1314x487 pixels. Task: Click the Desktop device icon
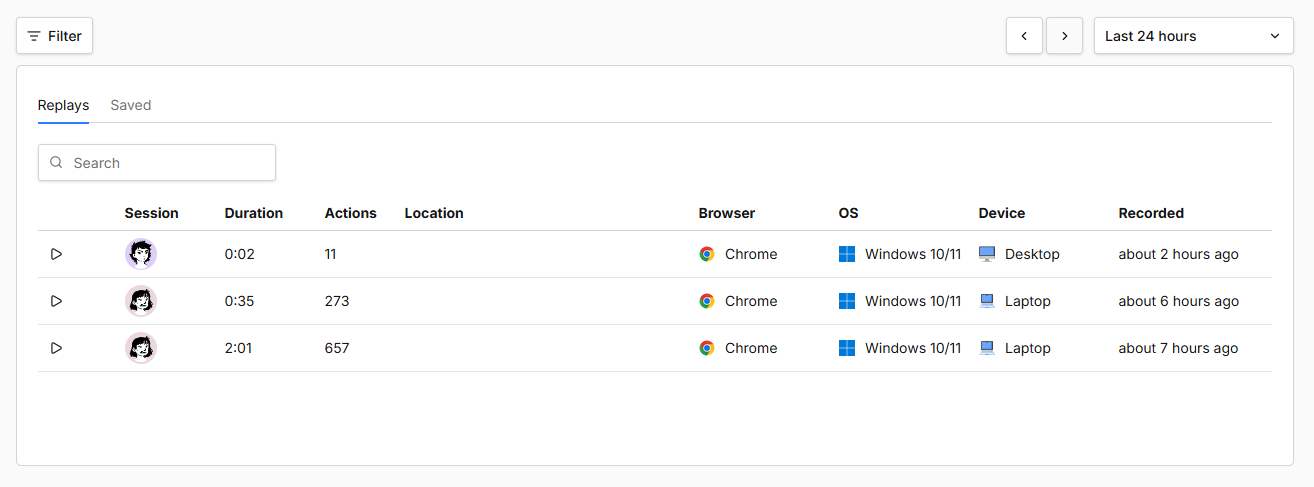coord(987,254)
